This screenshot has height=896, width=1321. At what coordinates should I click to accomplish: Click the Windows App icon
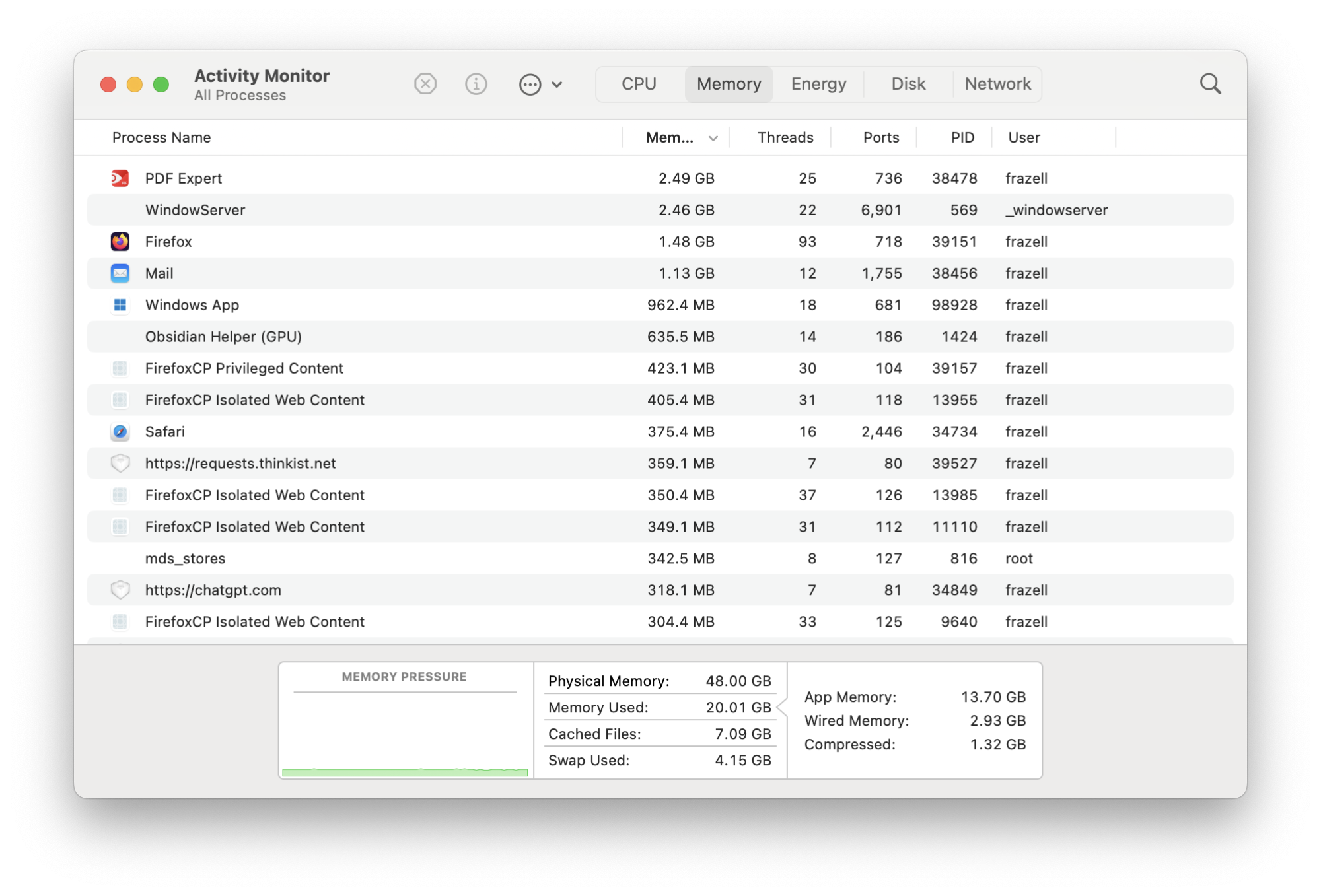[x=120, y=304]
